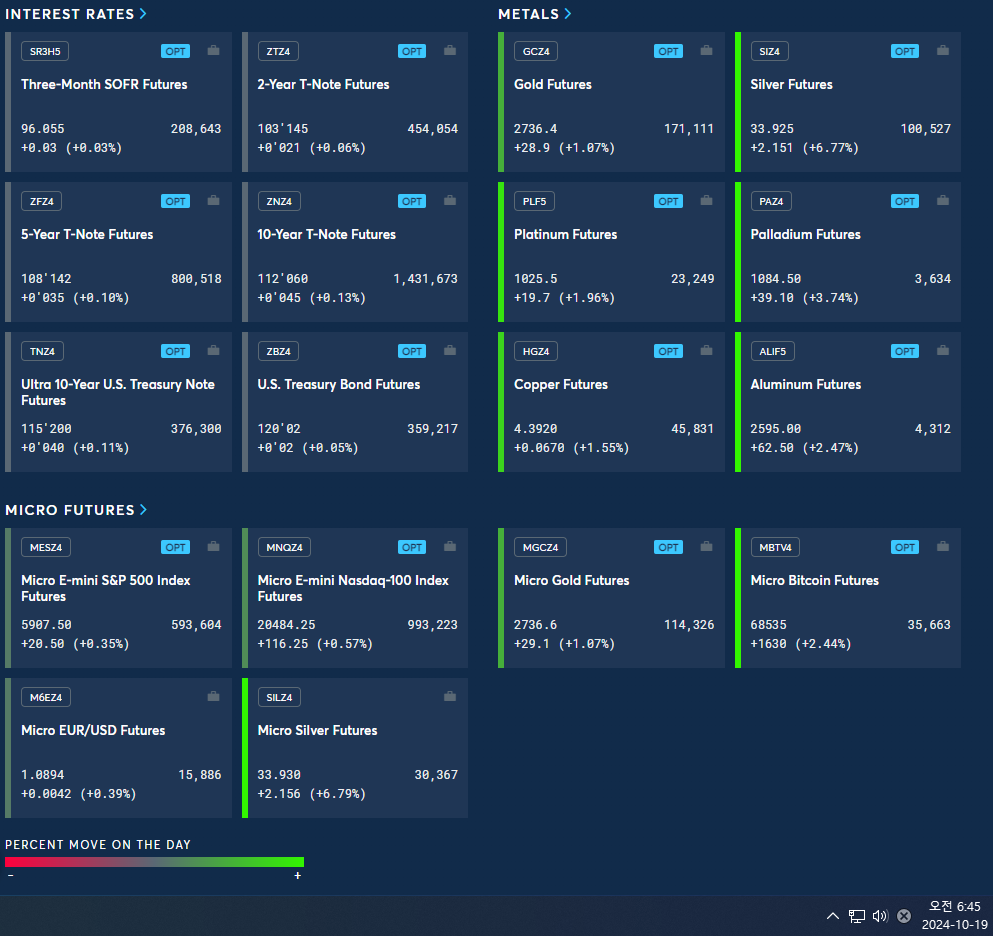Viewport: 993px width, 936px height.
Task: Open the Interest Rates section arrow
Action: click(x=143, y=14)
